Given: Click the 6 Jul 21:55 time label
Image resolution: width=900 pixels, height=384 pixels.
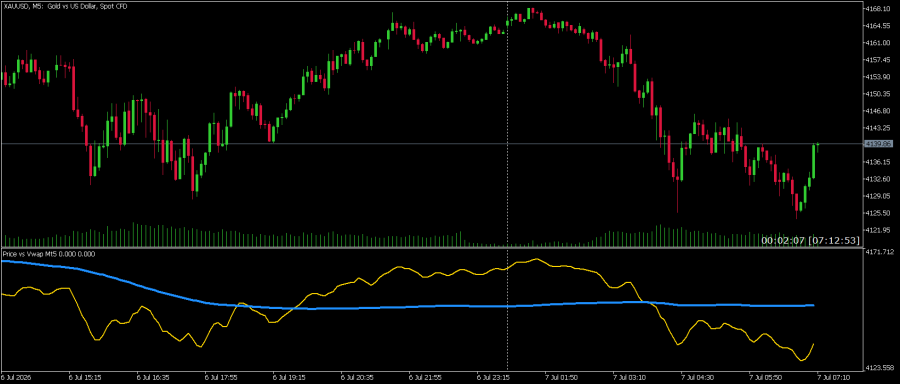Looking at the screenshot, I should pyautogui.click(x=426, y=378).
